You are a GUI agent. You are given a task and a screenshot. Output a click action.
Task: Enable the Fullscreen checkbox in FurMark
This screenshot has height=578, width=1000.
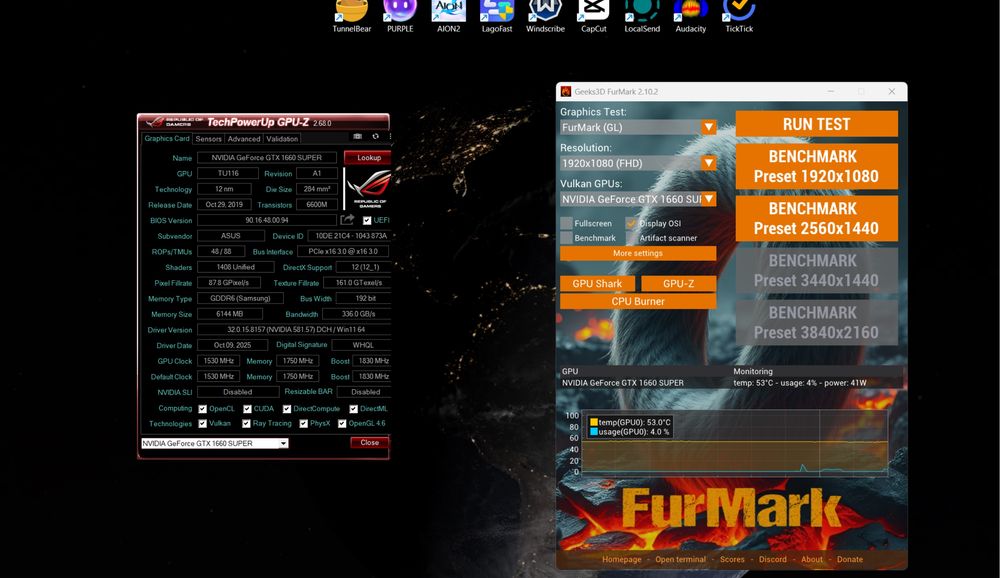566,223
